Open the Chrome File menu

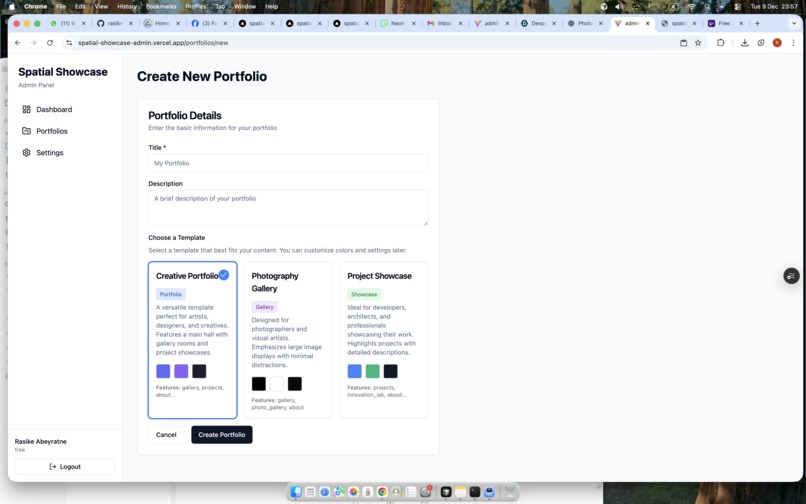[61, 7]
